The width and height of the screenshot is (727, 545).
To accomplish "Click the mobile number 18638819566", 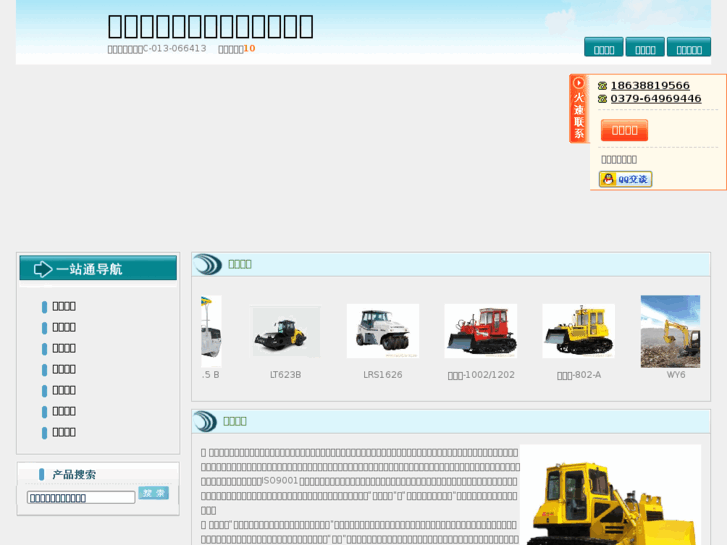I will point(650,85).
